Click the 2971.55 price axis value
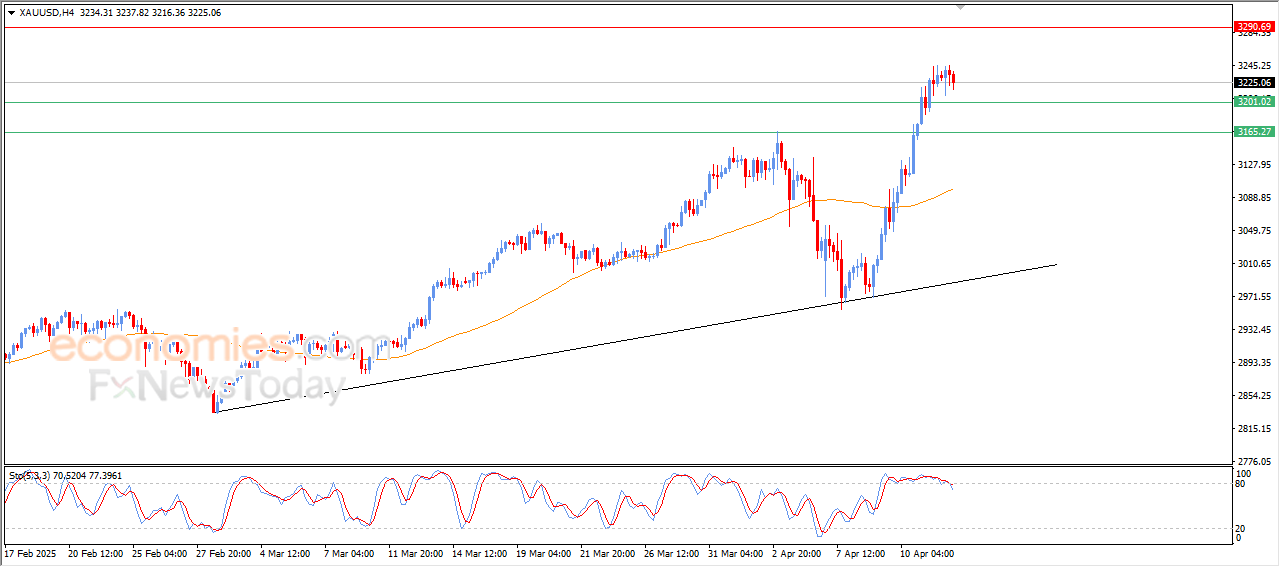Screen dimensions: 1280x567 tap(1254, 297)
